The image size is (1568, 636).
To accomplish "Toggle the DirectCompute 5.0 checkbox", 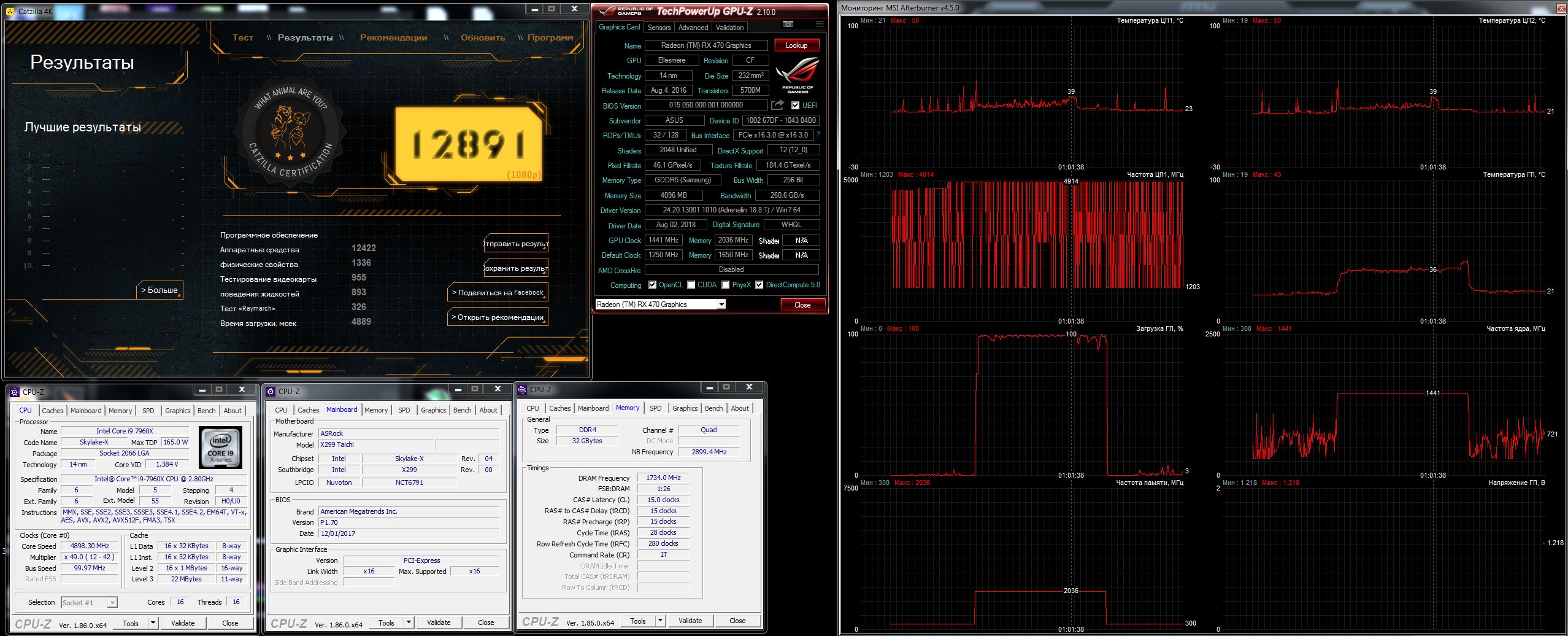I will tap(759, 285).
